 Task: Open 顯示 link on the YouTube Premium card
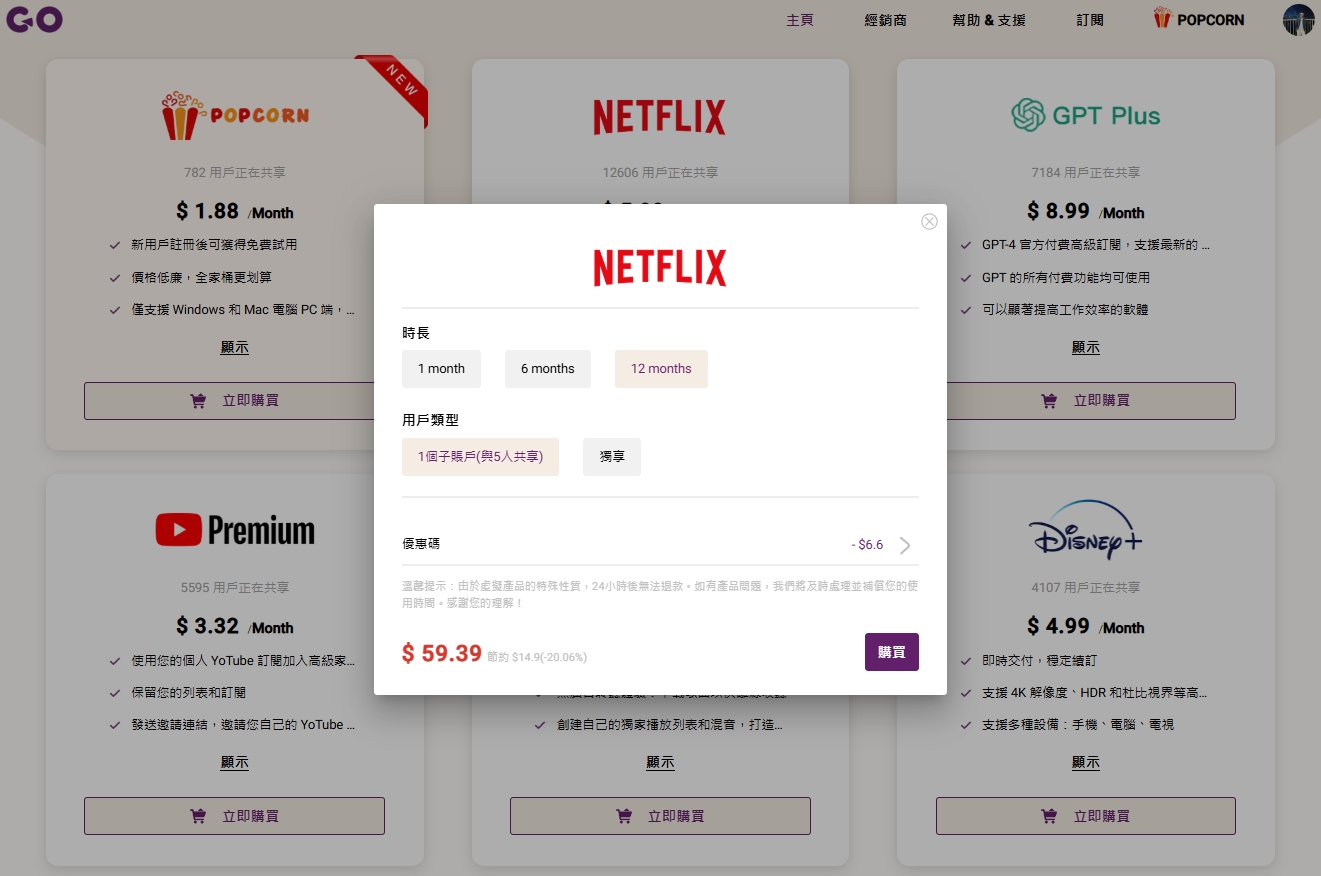click(x=235, y=763)
